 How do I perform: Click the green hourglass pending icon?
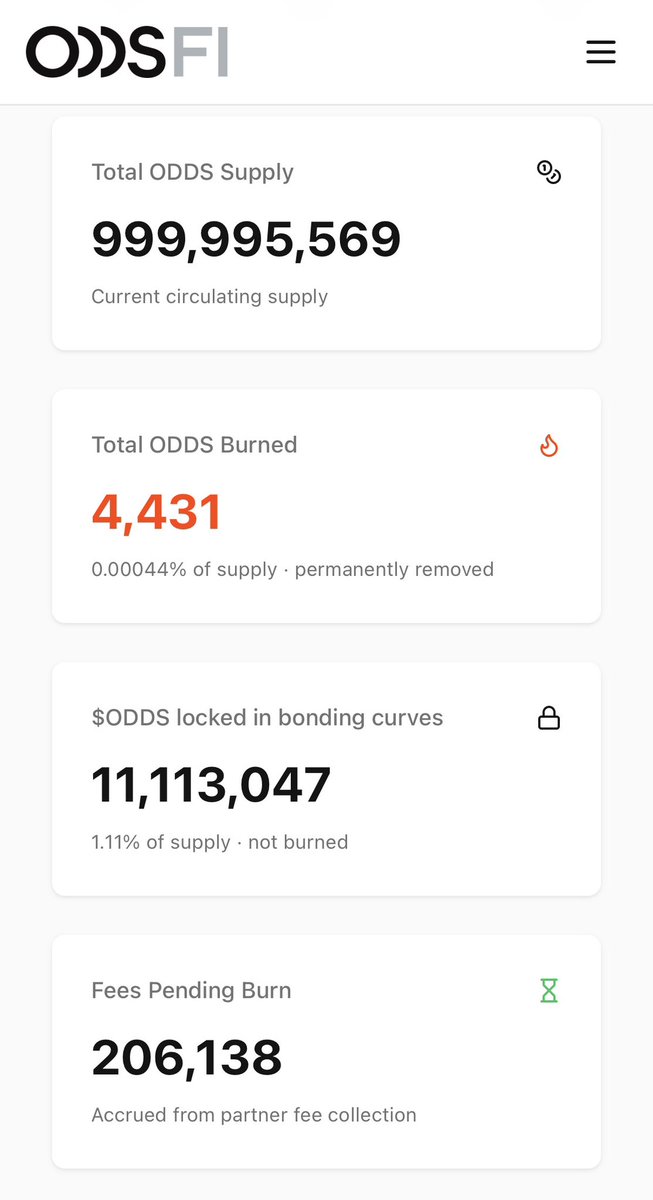tap(549, 991)
